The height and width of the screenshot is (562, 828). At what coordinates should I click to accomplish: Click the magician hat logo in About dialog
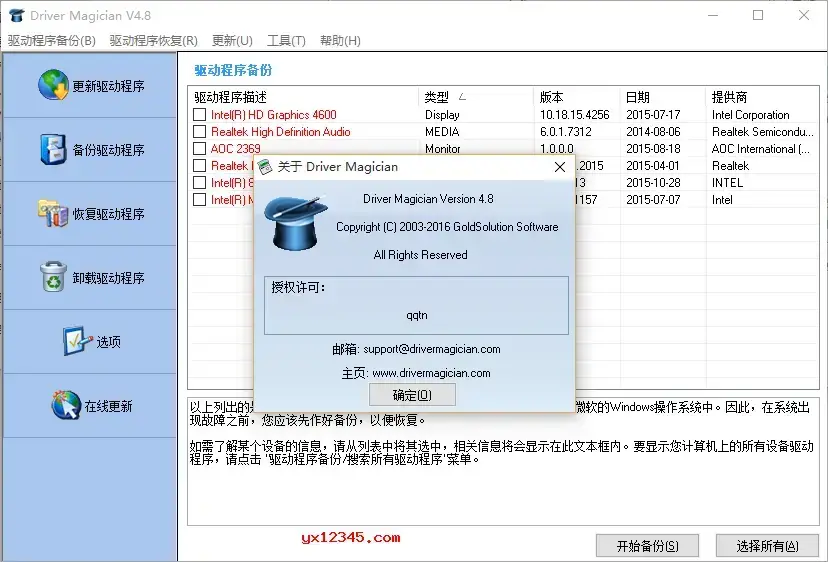pos(295,223)
